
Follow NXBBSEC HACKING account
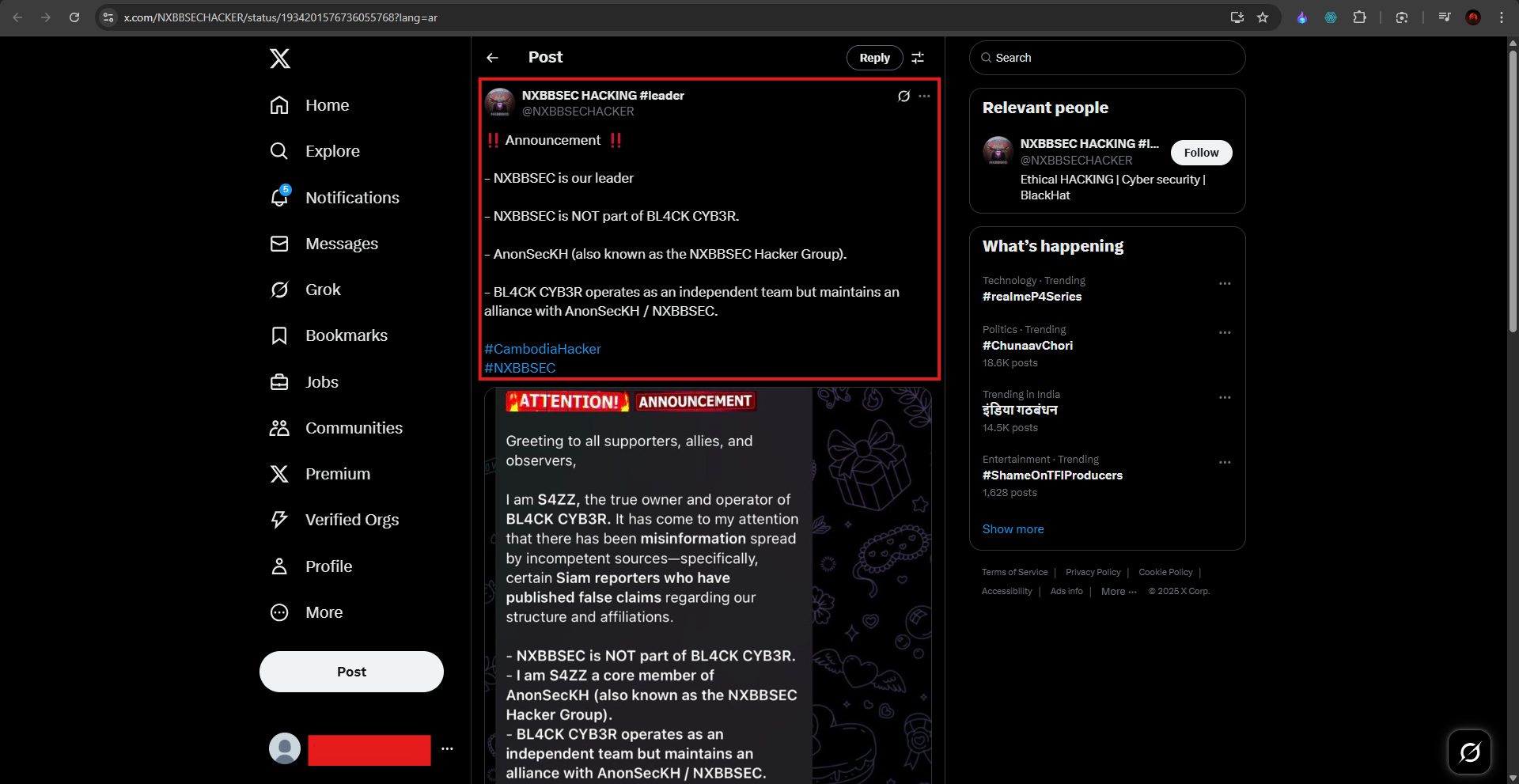coord(1201,153)
